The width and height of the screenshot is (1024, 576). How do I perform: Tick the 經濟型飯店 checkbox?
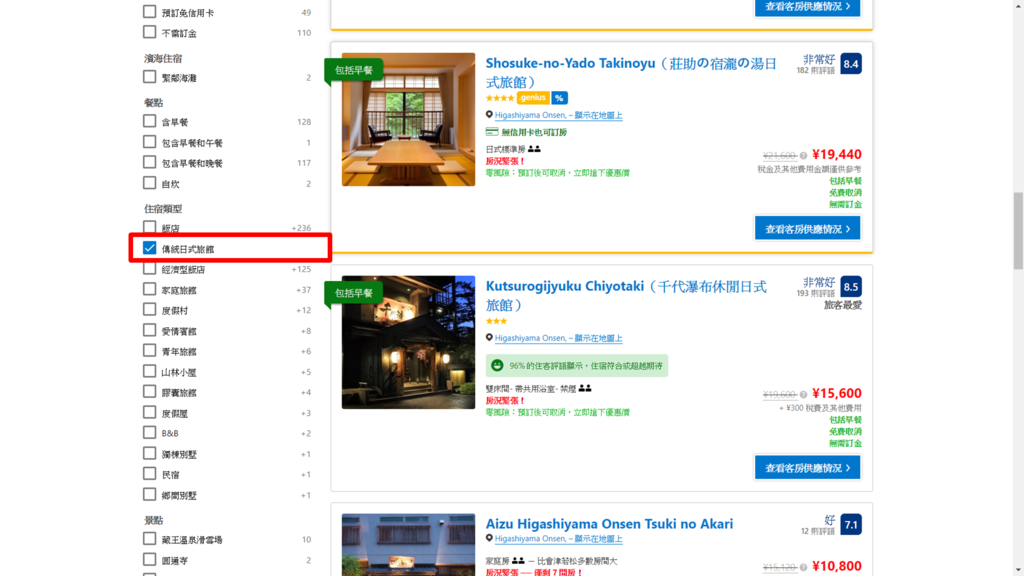[150, 268]
